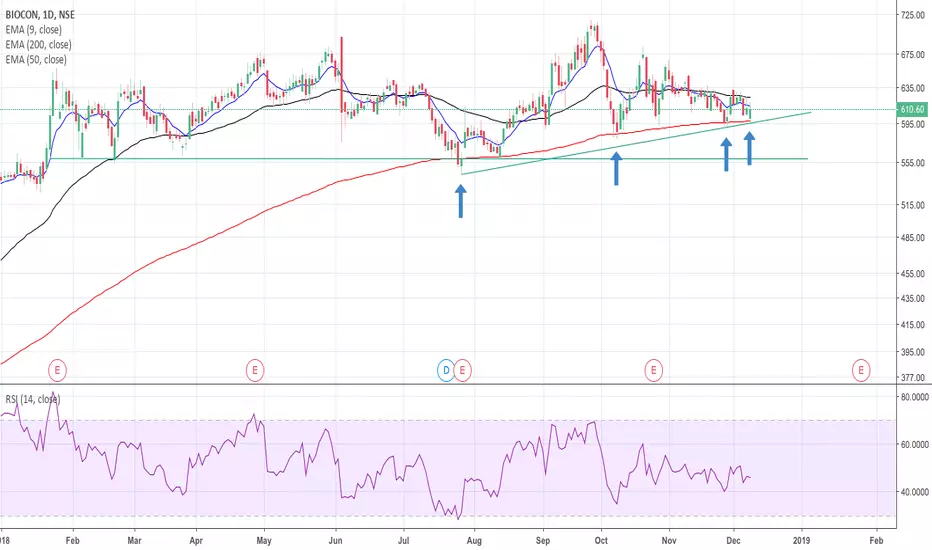Viewport: 932px width, 550px height.
Task: Click the Oct label on the time axis
Action: (x=601, y=540)
